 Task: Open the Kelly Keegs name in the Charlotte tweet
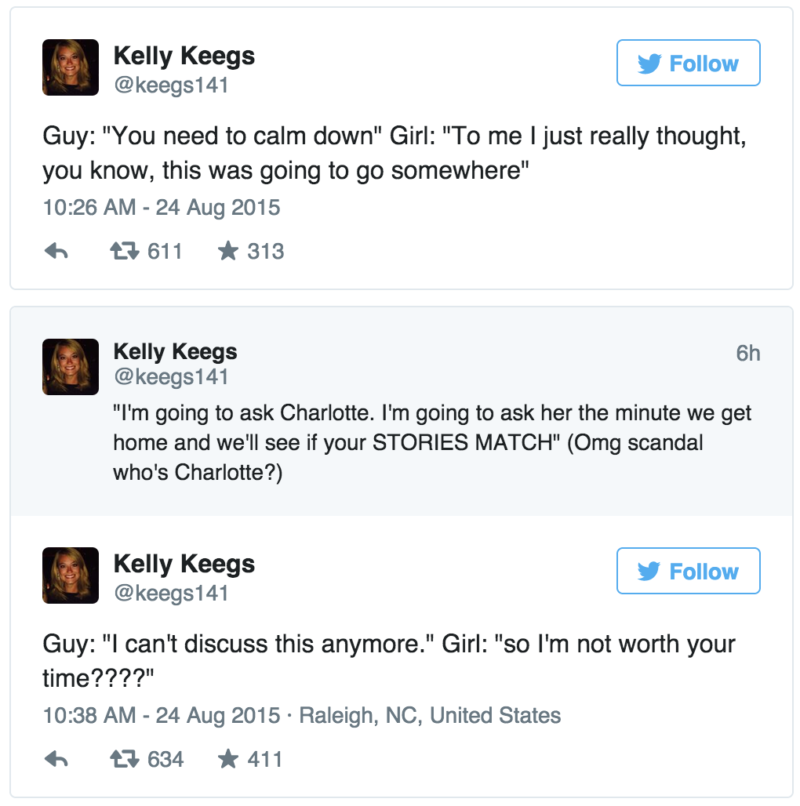[x=175, y=352]
